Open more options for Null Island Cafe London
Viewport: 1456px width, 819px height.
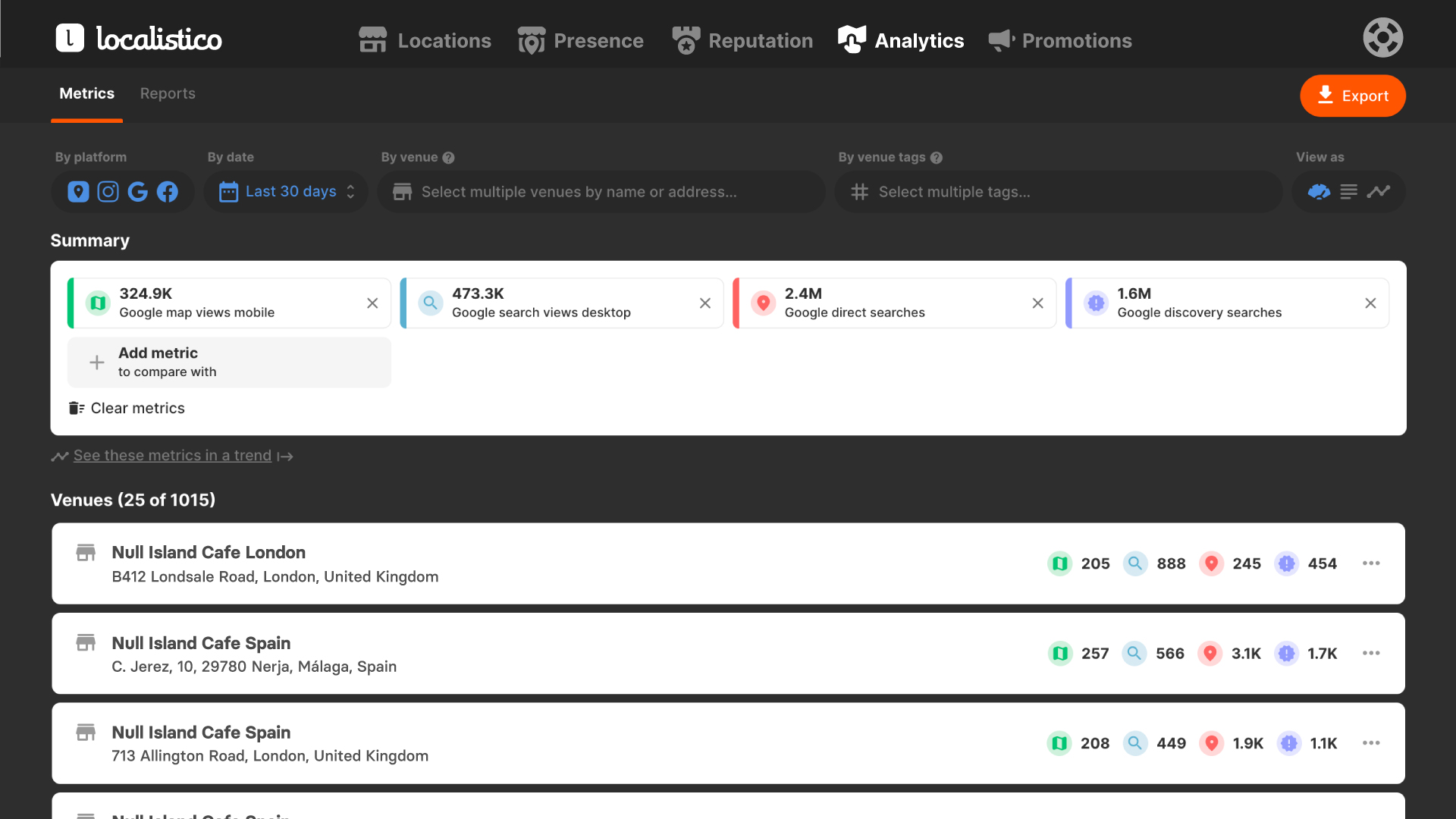[1370, 563]
